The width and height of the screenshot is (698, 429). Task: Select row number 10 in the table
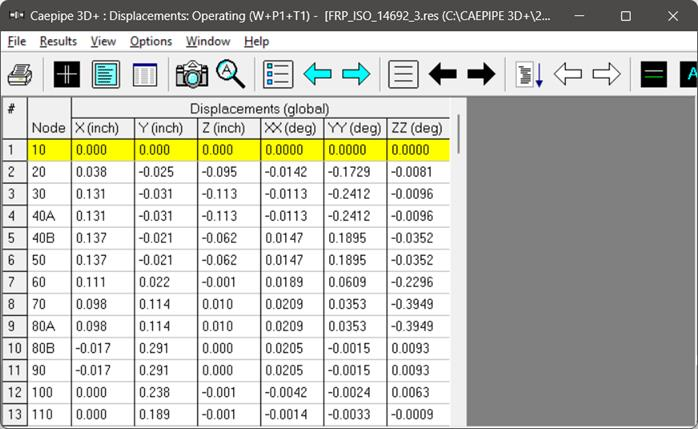click(x=14, y=348)
